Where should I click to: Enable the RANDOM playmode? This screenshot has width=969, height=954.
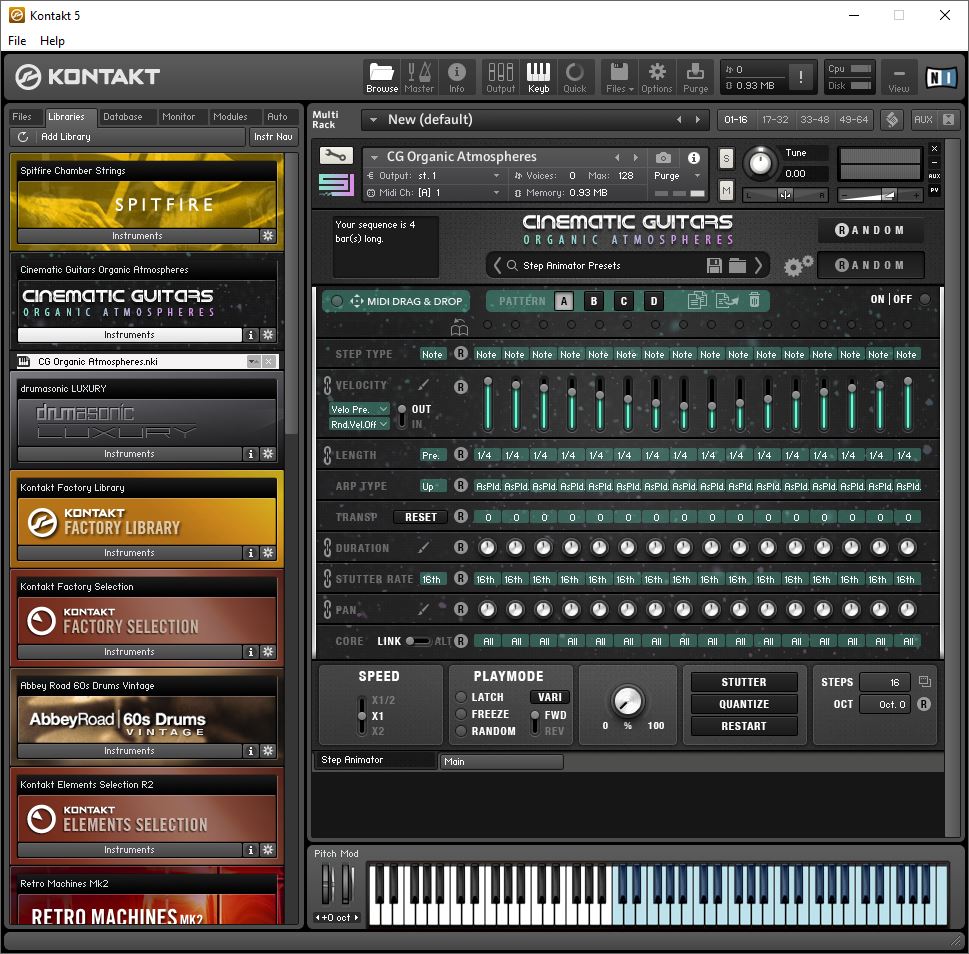point(460,731)
